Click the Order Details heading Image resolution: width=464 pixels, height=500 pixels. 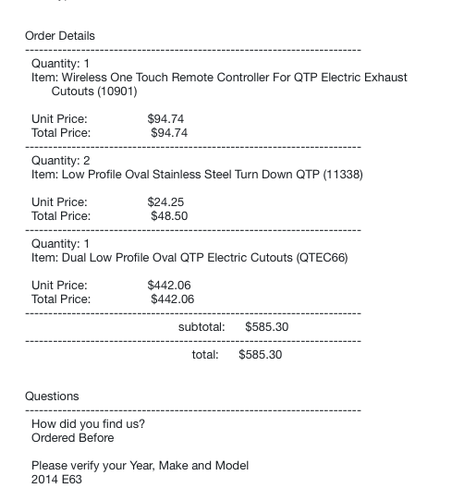[60, 36]
